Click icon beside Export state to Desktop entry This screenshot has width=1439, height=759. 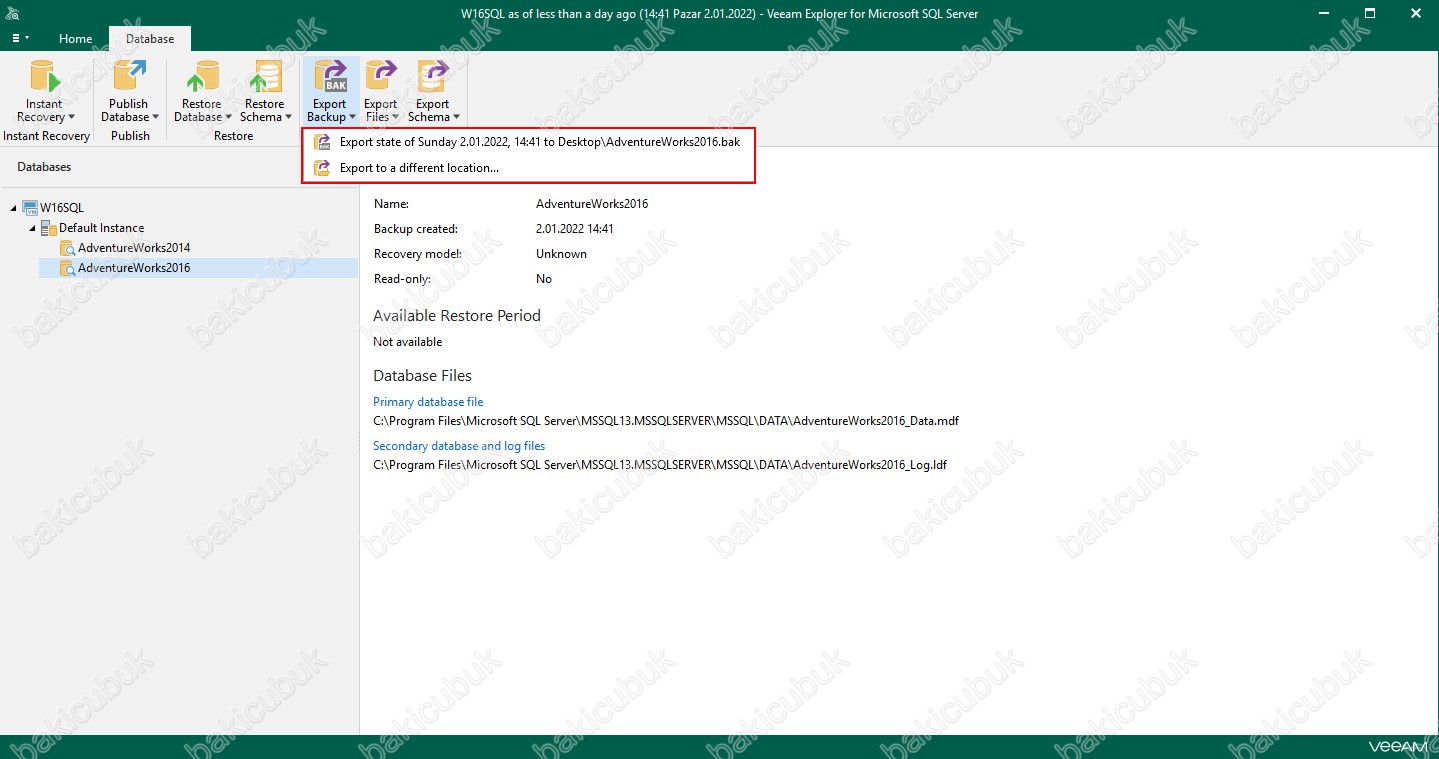[x=322, y=142]
